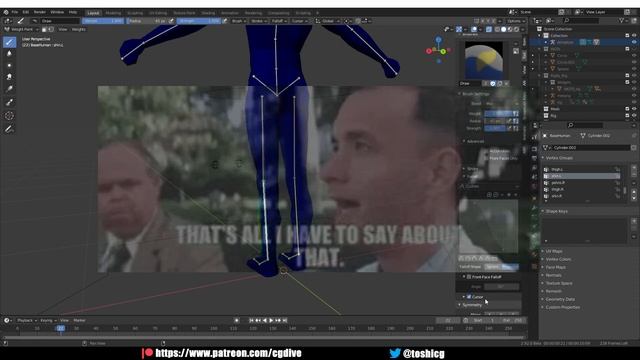Add a new vertex group with plus button
Image resolution: width=640 pixels, height=360 pixels.
click(x=633, y=168)
